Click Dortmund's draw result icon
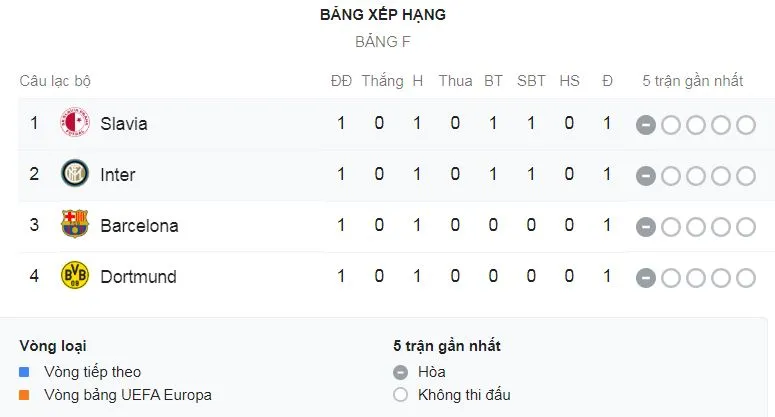 tap(646, 277)
